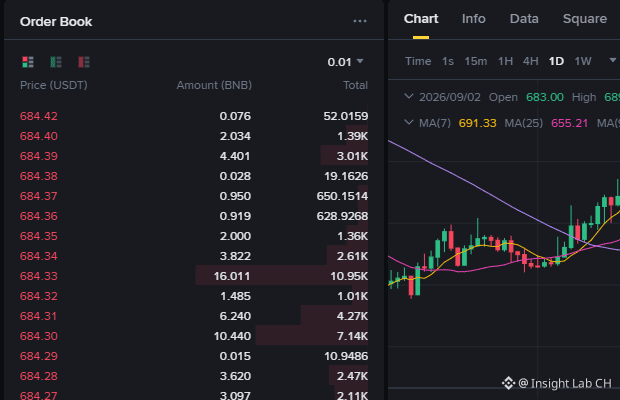Set chart interval to 15m
This screenshot has width=620, height=400.
click(x=476, y=61)
